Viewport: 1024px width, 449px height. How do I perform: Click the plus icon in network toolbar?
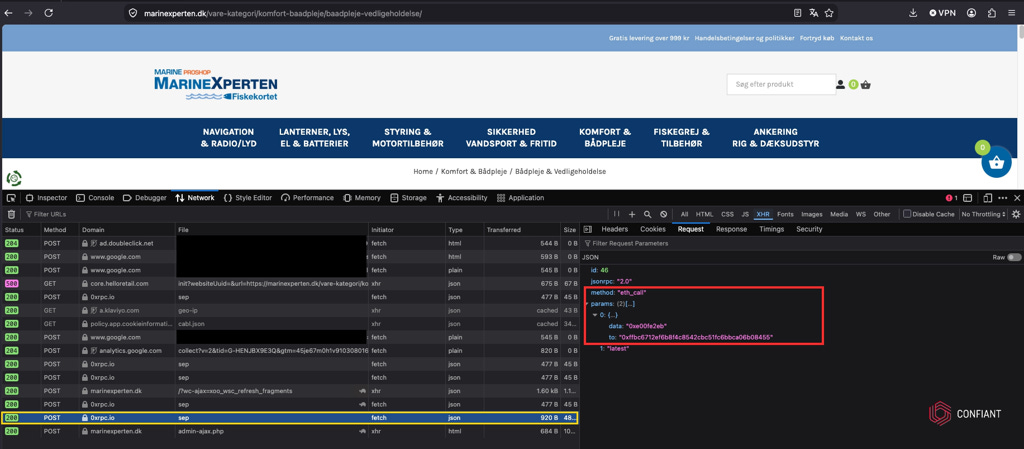pyautogui.click(x=632, y=214)
